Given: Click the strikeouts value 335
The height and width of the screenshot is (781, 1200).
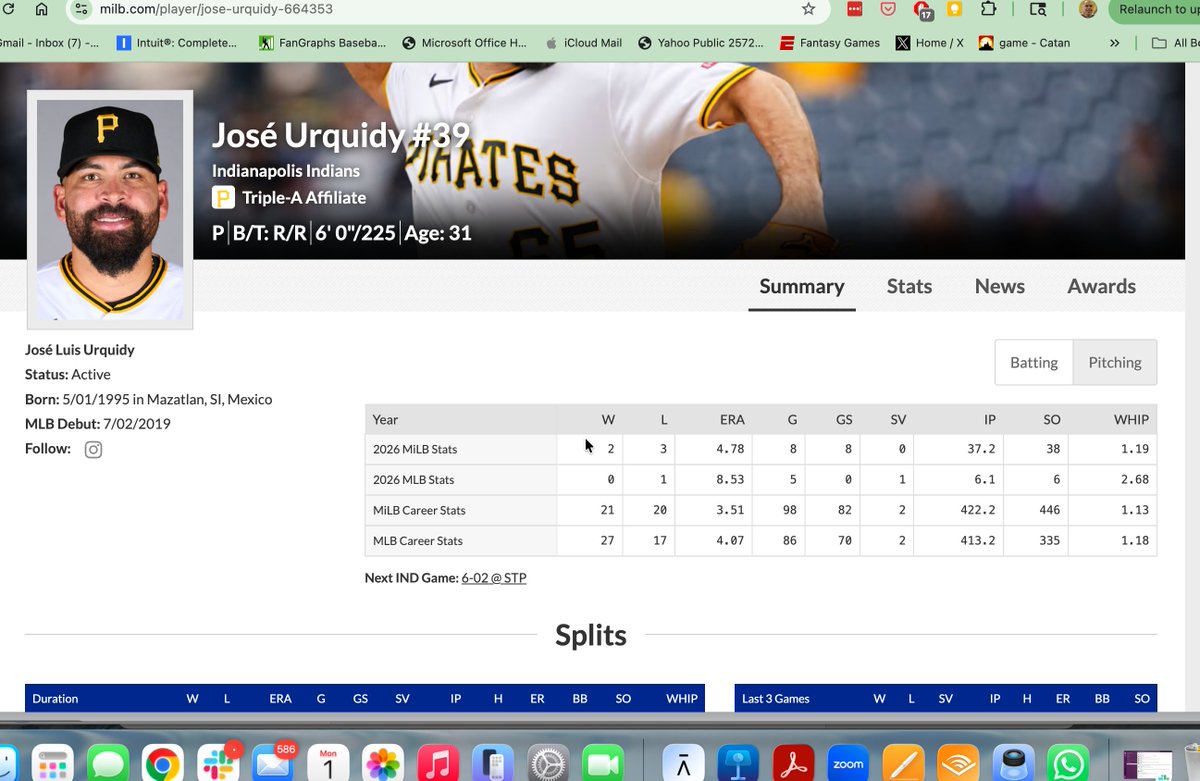Looking at the screenshot, I should (1049, 541).
